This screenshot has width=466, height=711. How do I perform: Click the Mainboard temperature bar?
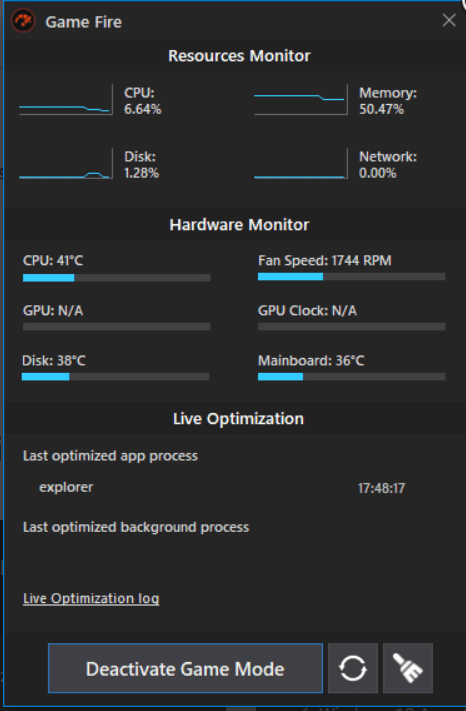[352, 376]
